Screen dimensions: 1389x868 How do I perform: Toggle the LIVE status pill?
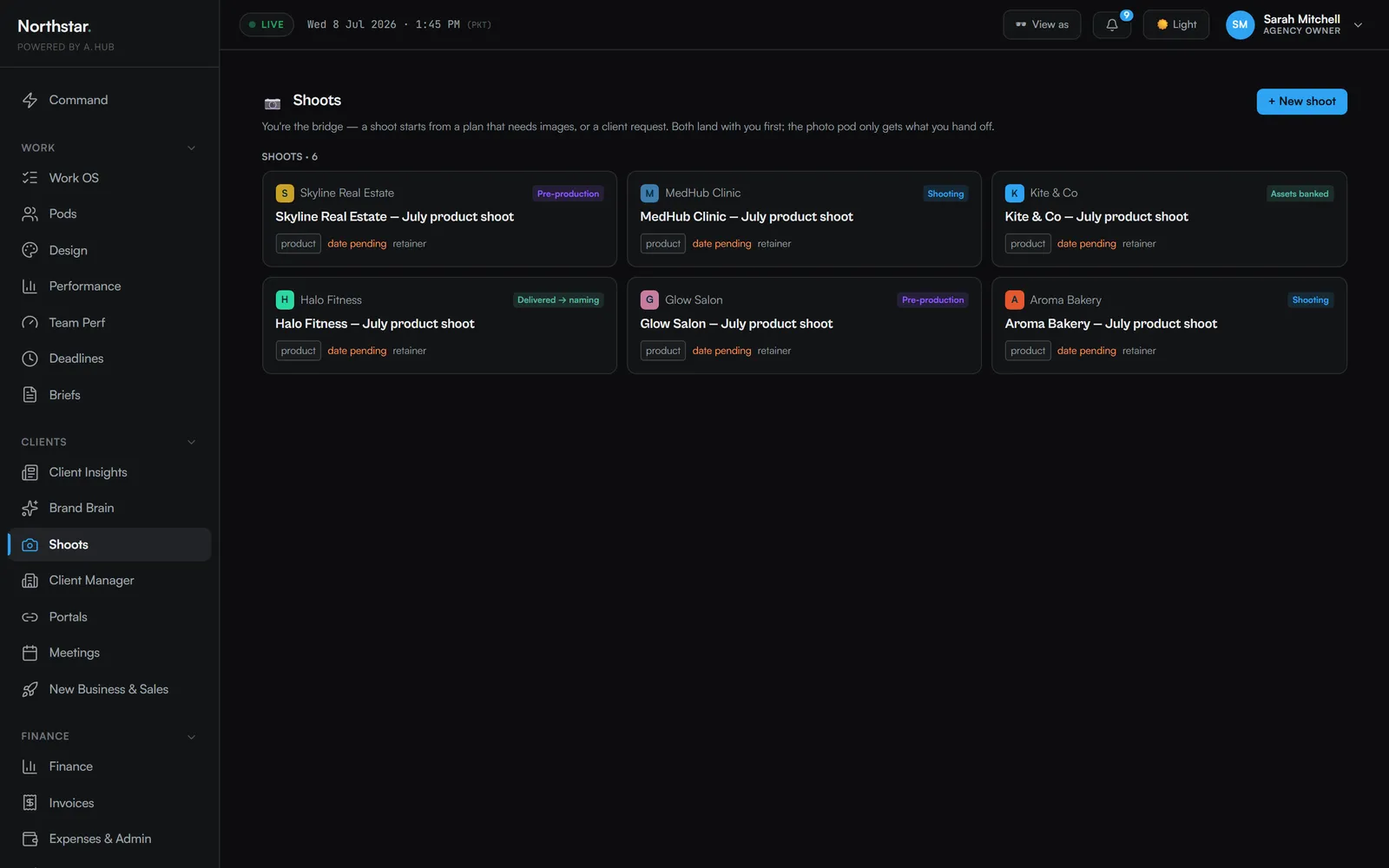(267, 24)
